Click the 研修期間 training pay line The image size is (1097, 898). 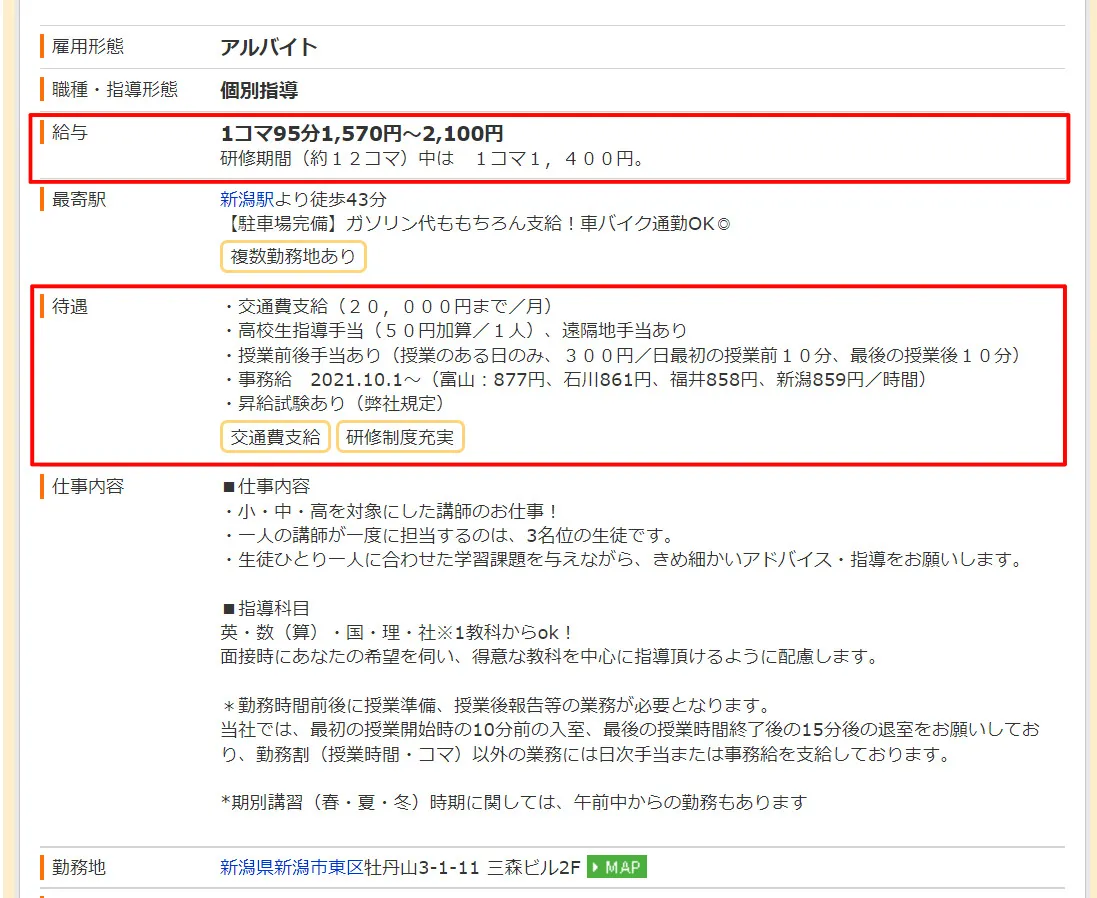(432, 159)
